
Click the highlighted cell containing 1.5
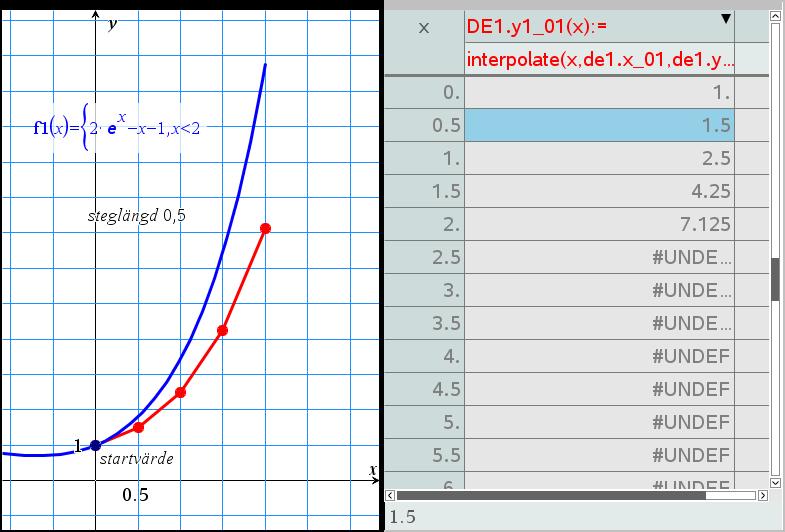click(x=600, y=125)
